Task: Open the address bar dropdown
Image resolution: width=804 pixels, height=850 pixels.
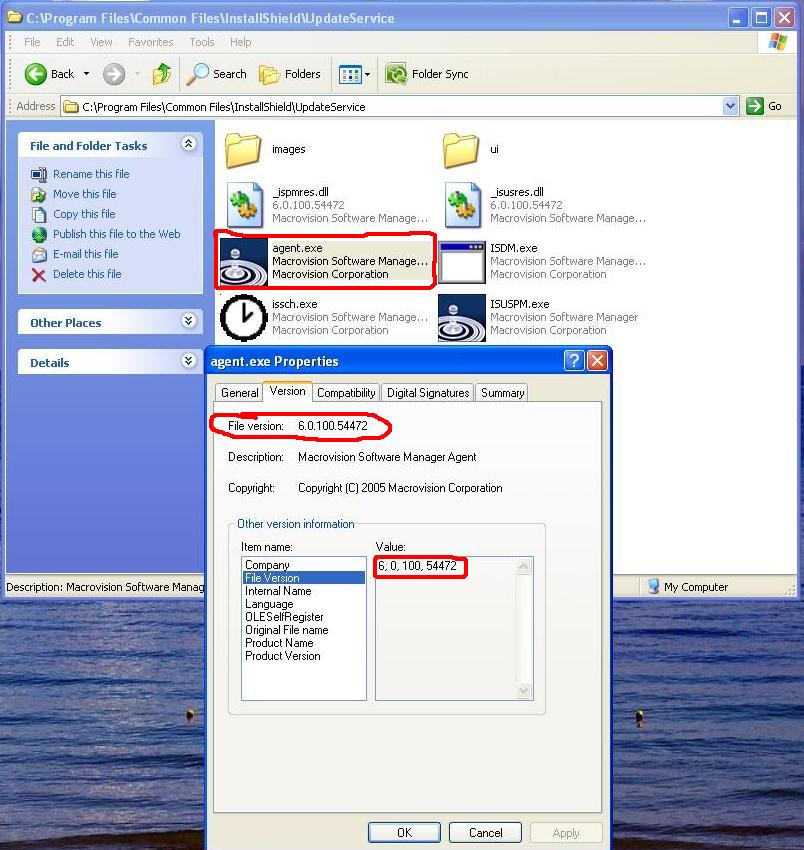Action: pos(730,106)
